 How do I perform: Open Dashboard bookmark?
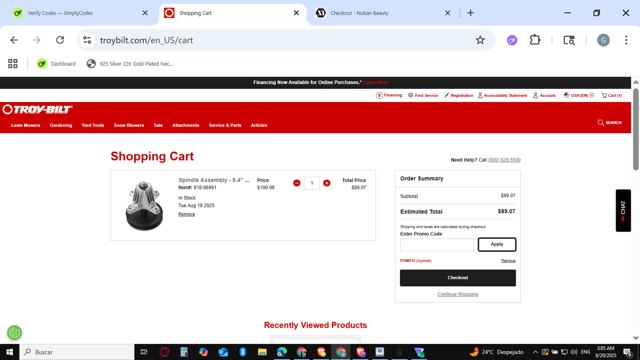pyautogui.click(x=56, y=64)
